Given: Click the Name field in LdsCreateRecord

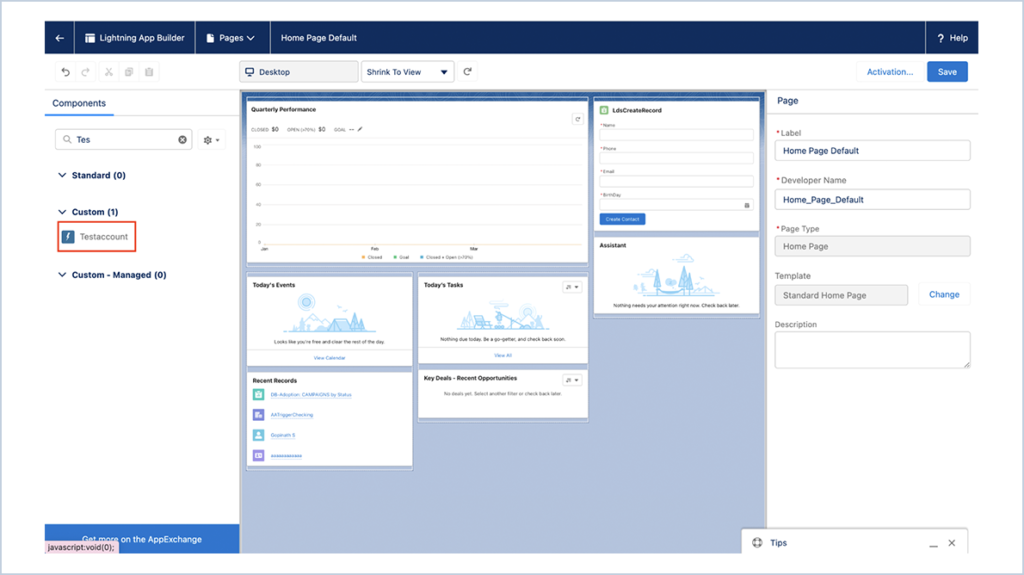Looking at the screenshot, I should 676,135.
